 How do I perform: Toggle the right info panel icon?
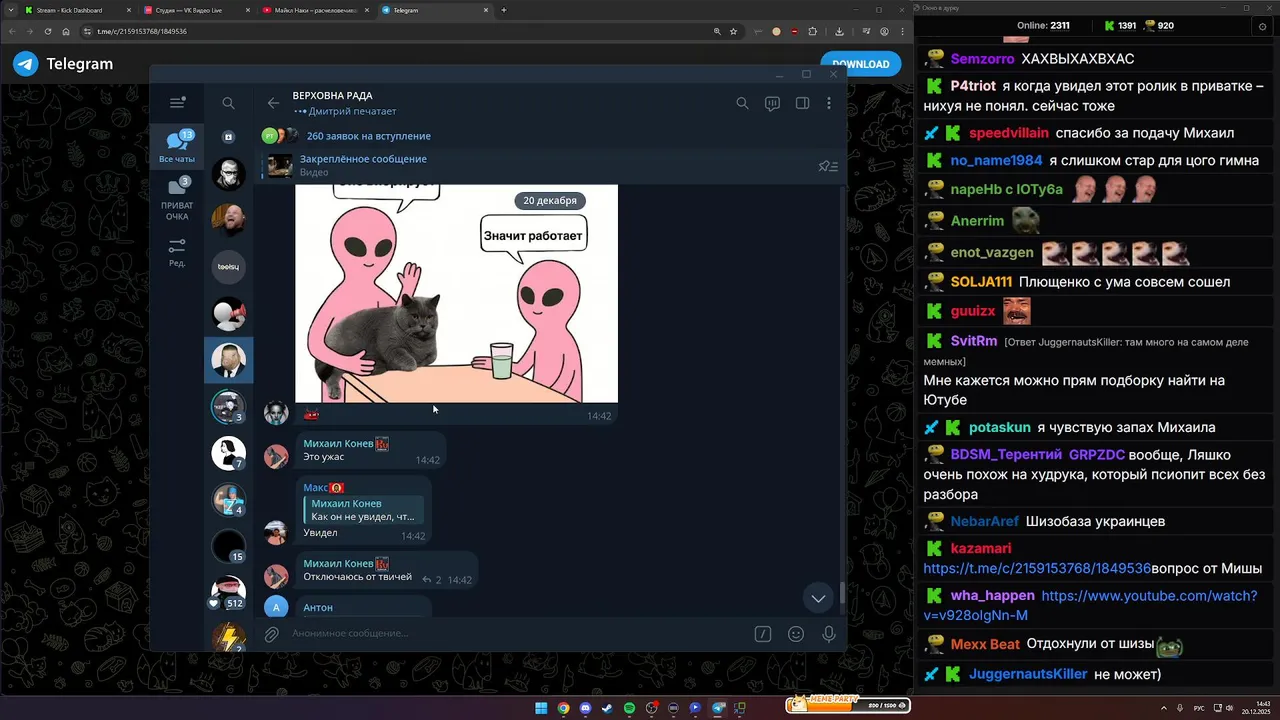pyautogui.click(x=802, y=103)
